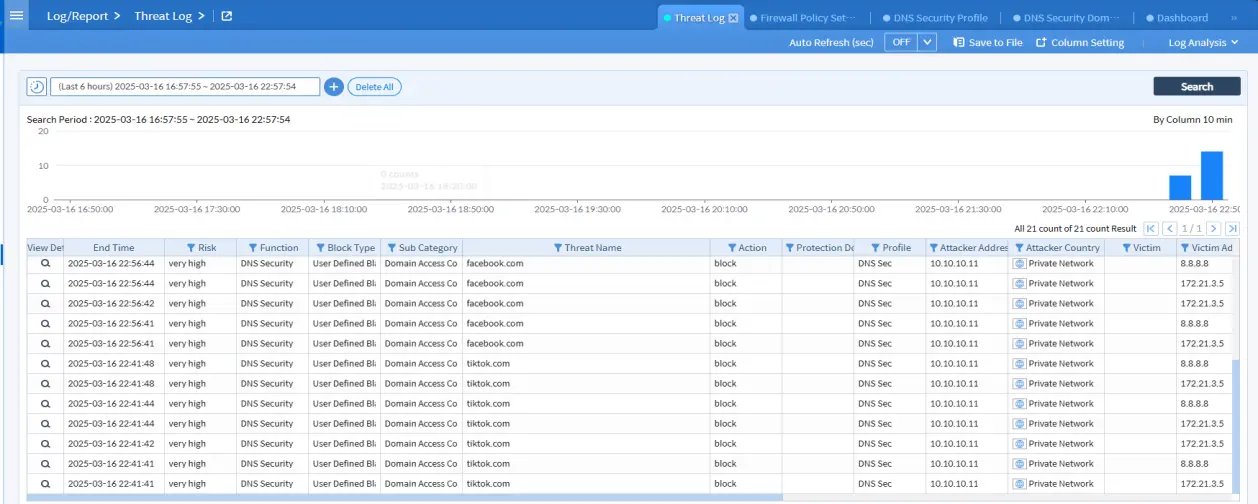1258x504 pixels.
Task: Open Column Setting
Action: point(1080,43)
